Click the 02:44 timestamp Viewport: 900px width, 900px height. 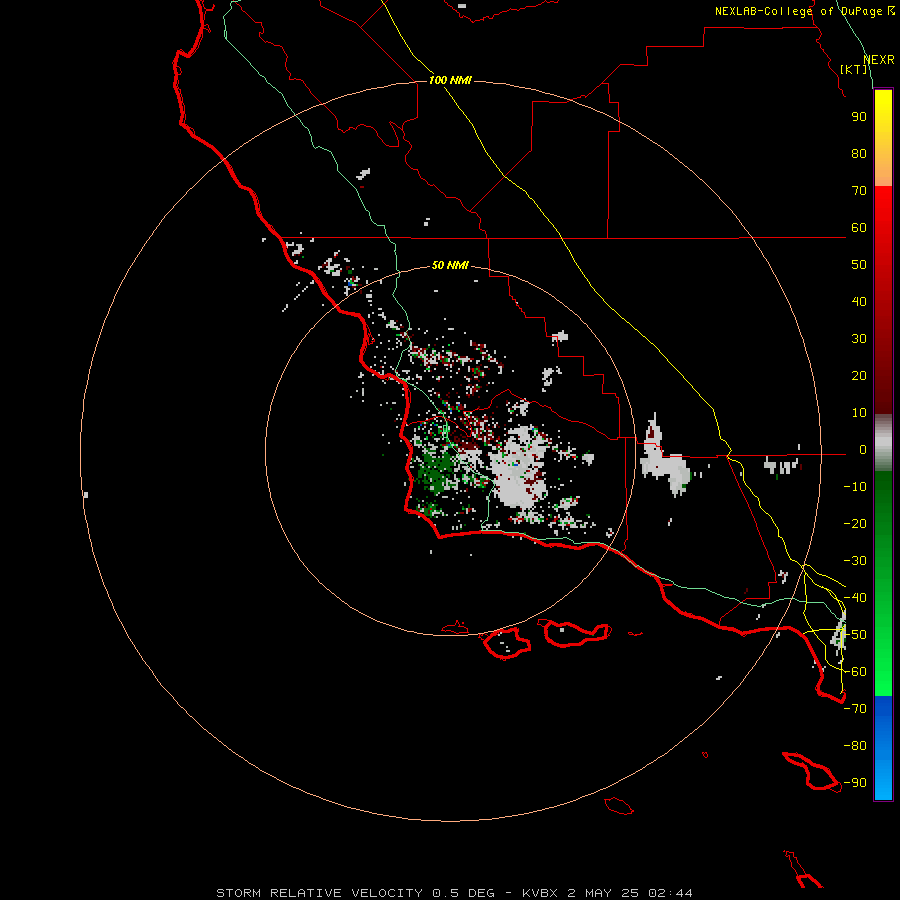click(x=670, y=893)
